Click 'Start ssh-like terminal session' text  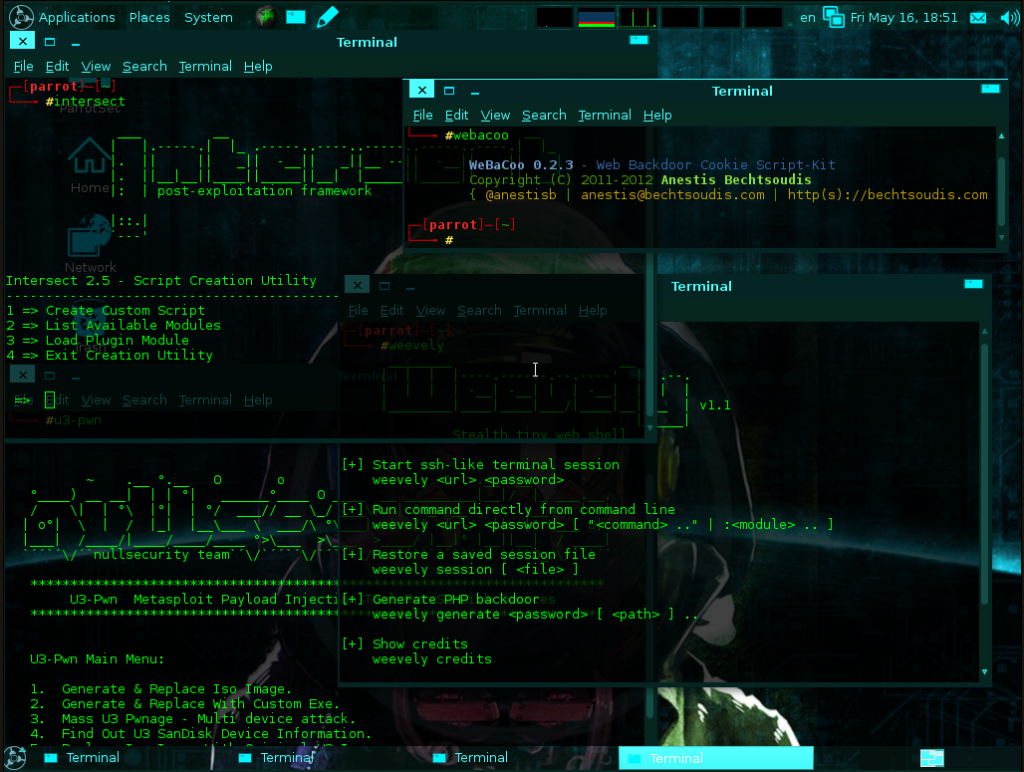496,464
